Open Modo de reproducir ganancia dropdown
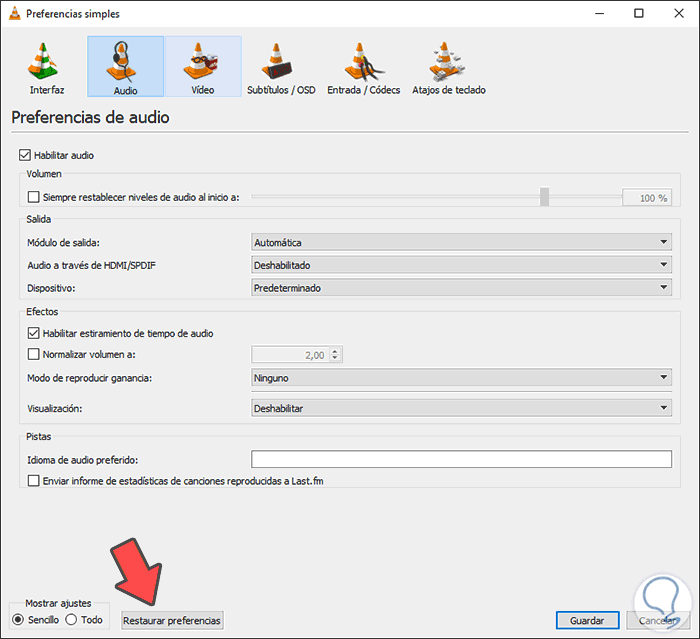This screenshot has height=639, width=700. pos(461,378)
